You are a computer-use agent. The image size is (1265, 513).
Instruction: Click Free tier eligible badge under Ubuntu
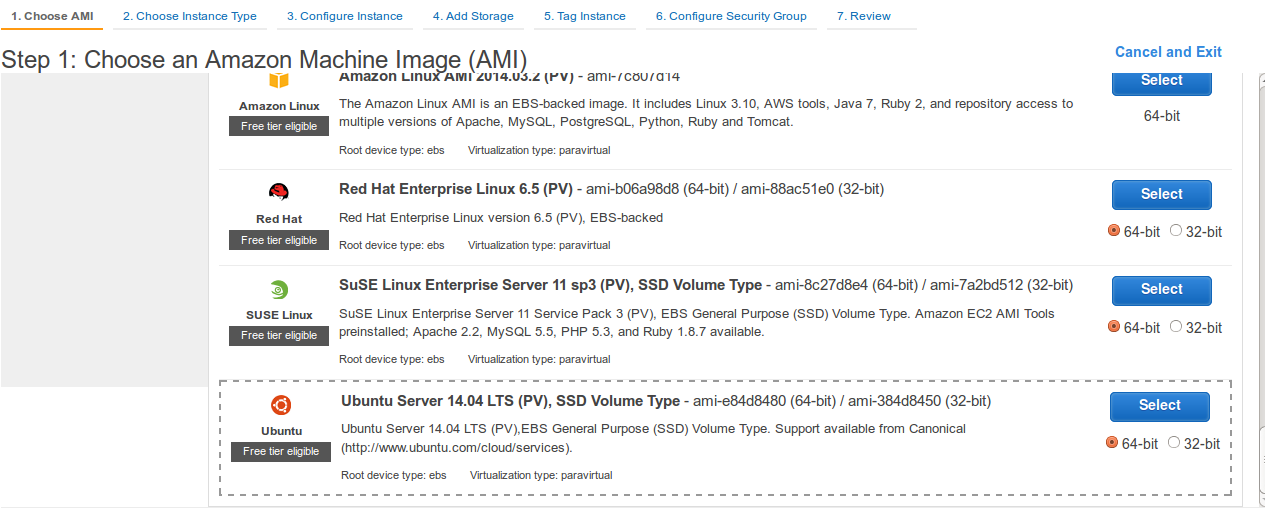pyautogui.click(x=281, y=452)
